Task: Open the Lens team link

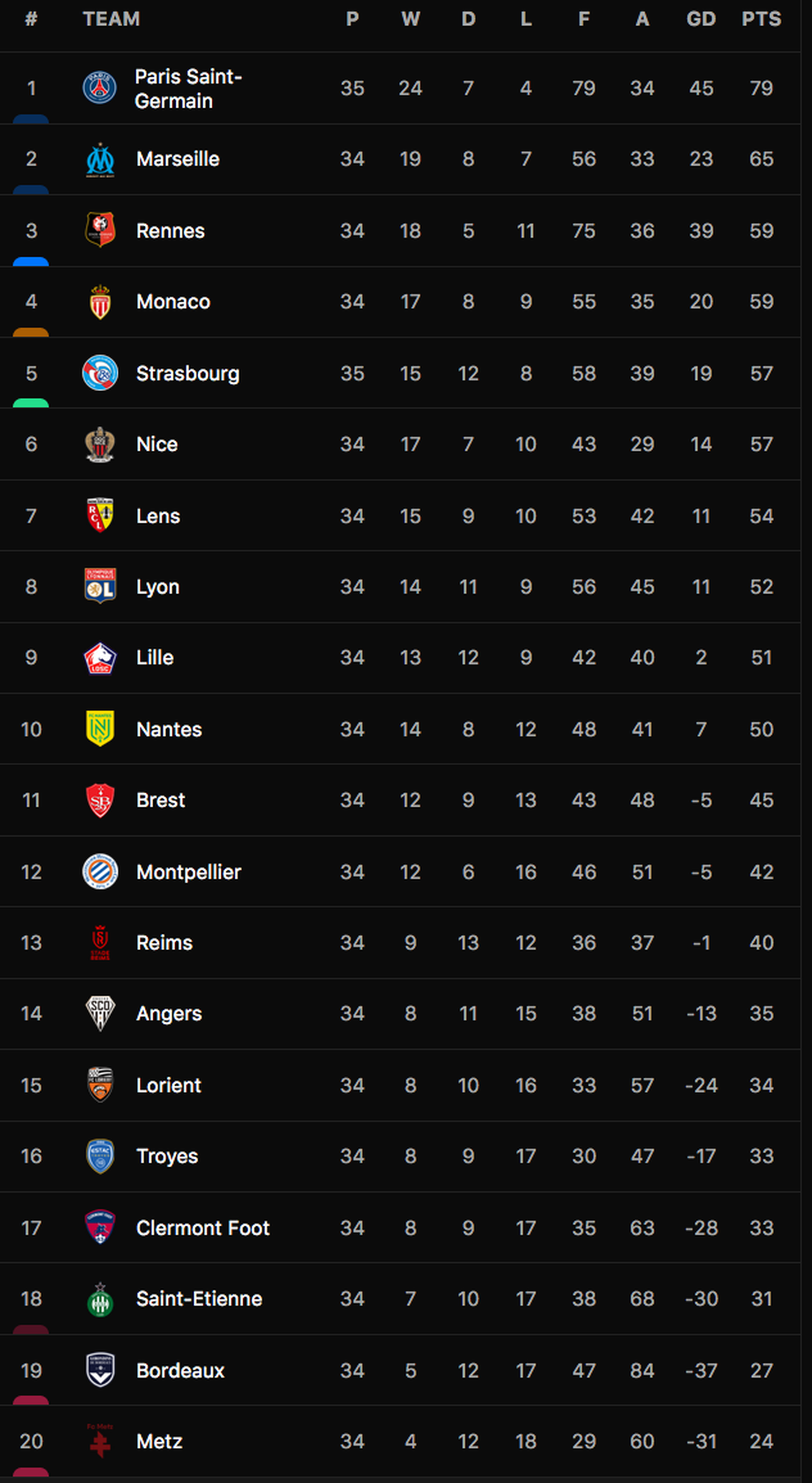Action: (x=158, y=516)
